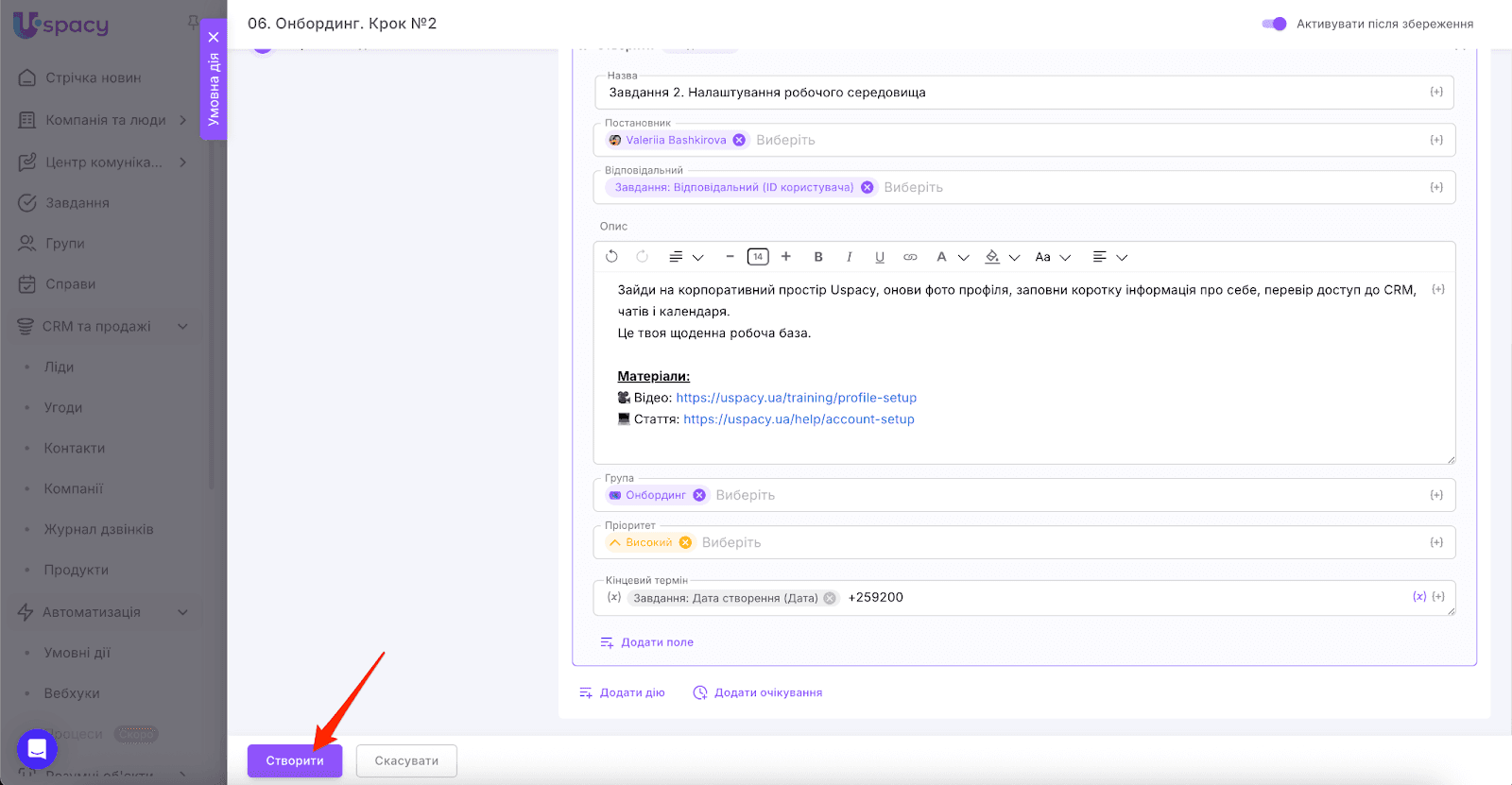Screen dimensions: 1512x785
Task: Click the Створити button
Action: pos(295,761)
